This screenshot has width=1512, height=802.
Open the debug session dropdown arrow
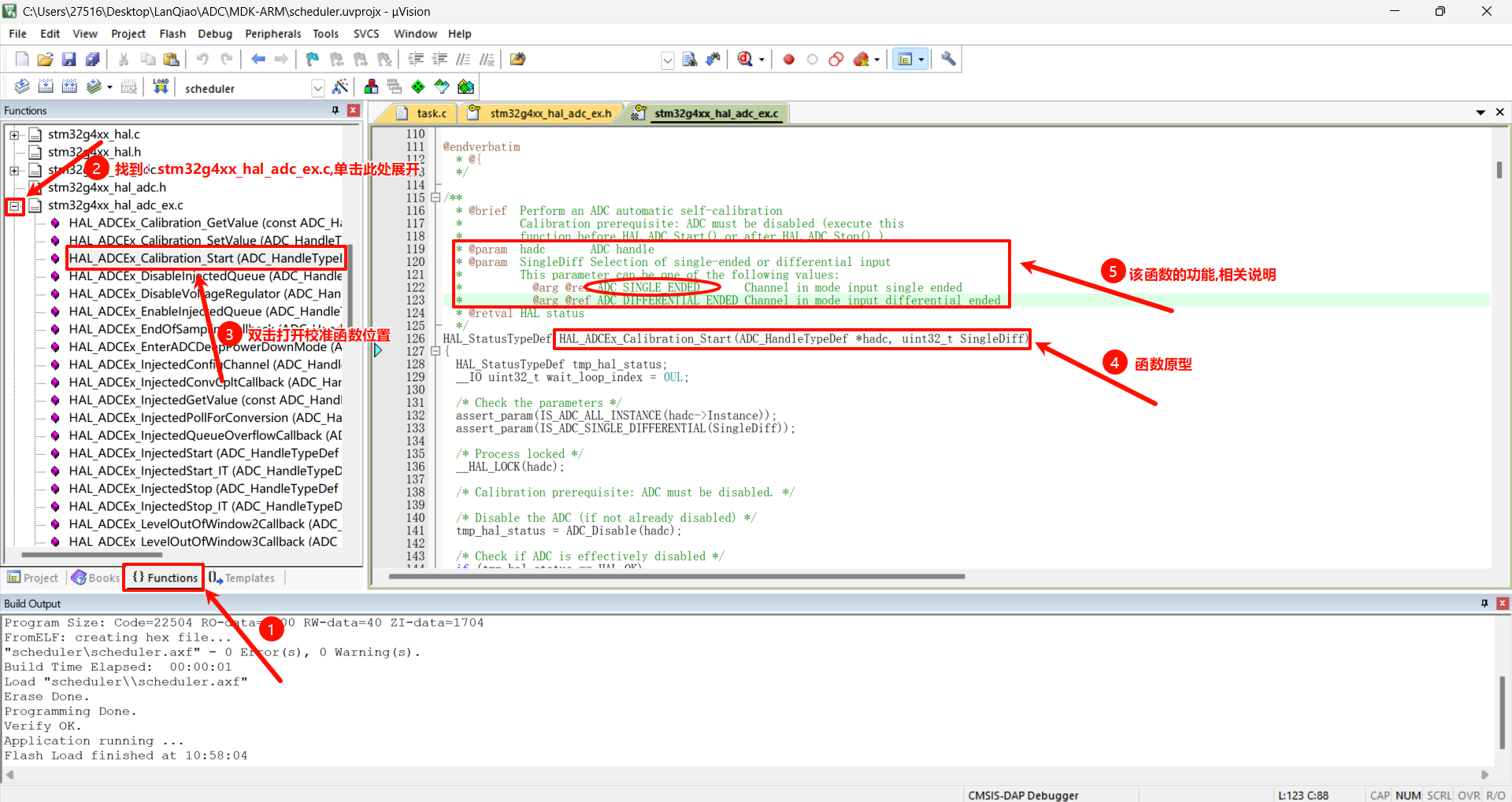762,60
